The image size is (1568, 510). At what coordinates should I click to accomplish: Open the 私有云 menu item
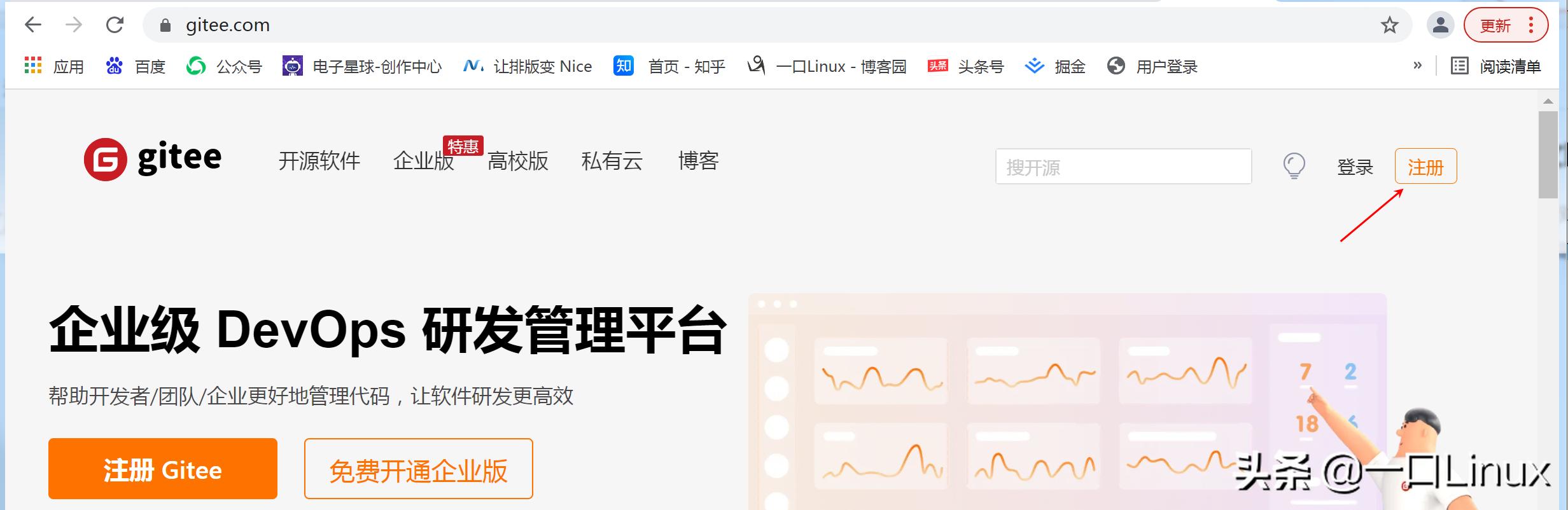tap(612, 161)
